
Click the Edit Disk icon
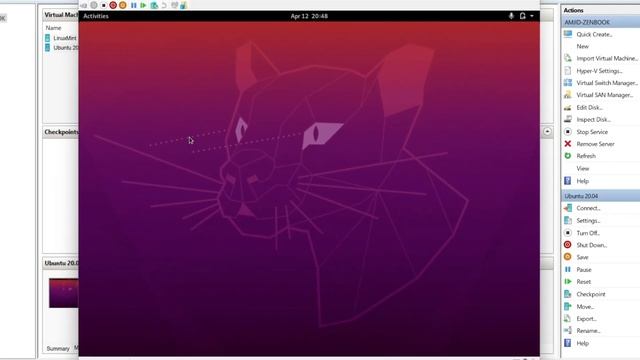point(568,107)
